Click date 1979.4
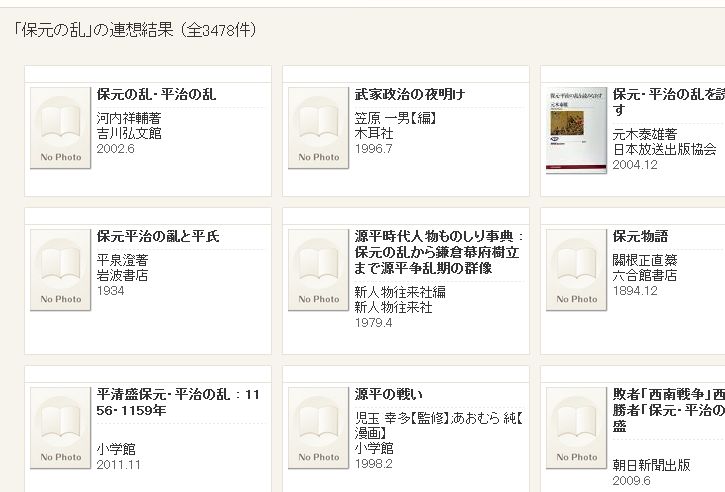Viewport: 725px width, 492px height. click(374, 322)
